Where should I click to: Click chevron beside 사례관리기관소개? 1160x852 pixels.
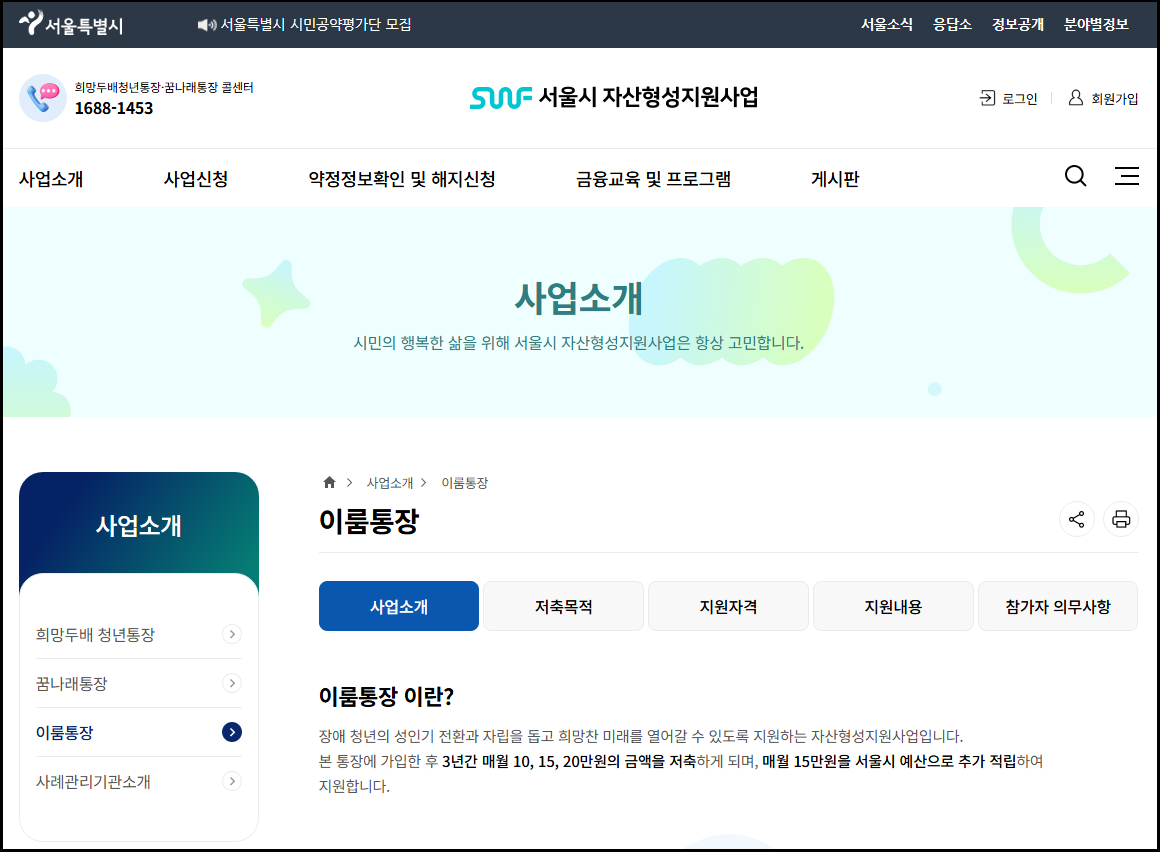click(232, 781)
